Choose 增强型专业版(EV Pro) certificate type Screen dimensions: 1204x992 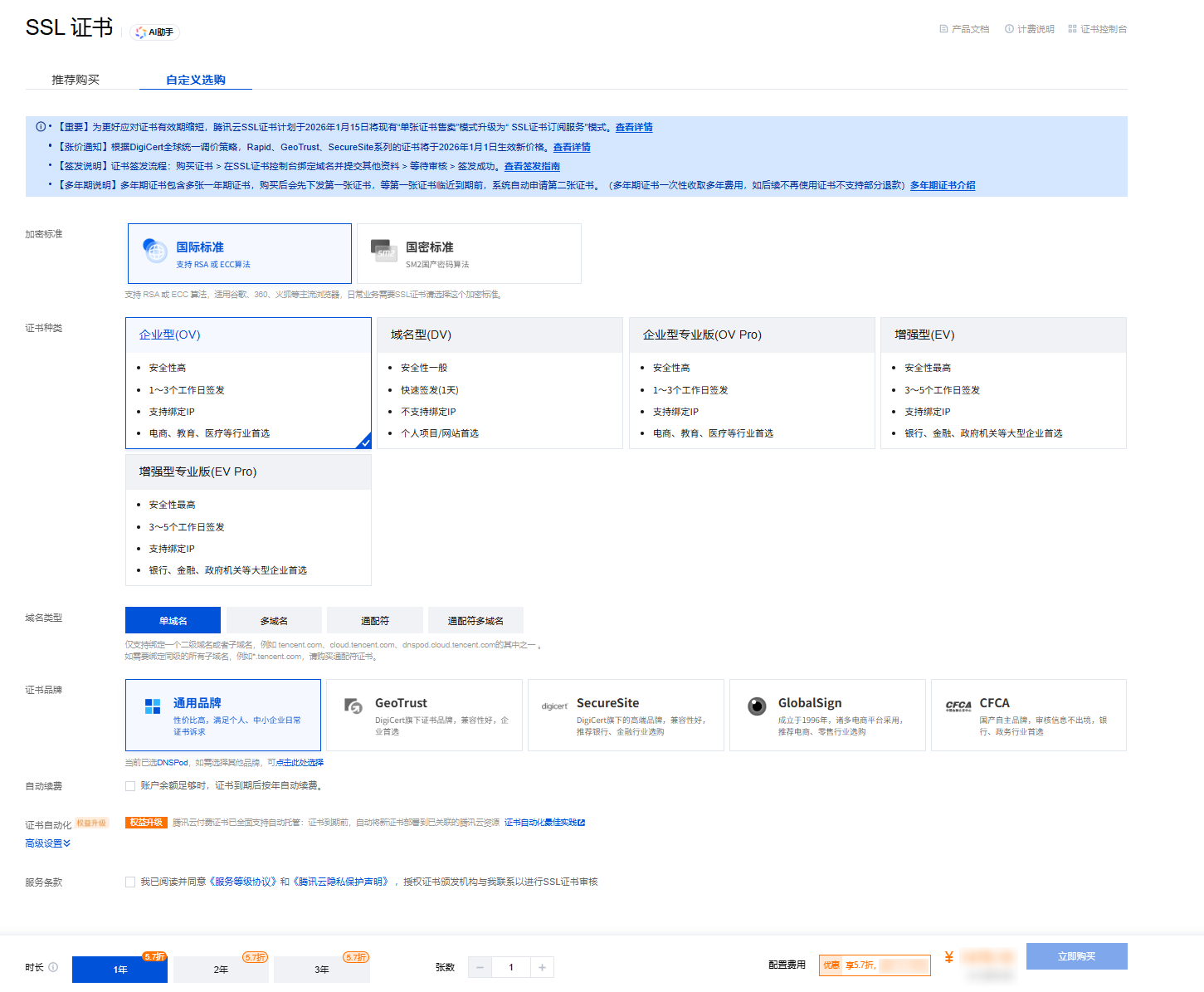(248, 520)
